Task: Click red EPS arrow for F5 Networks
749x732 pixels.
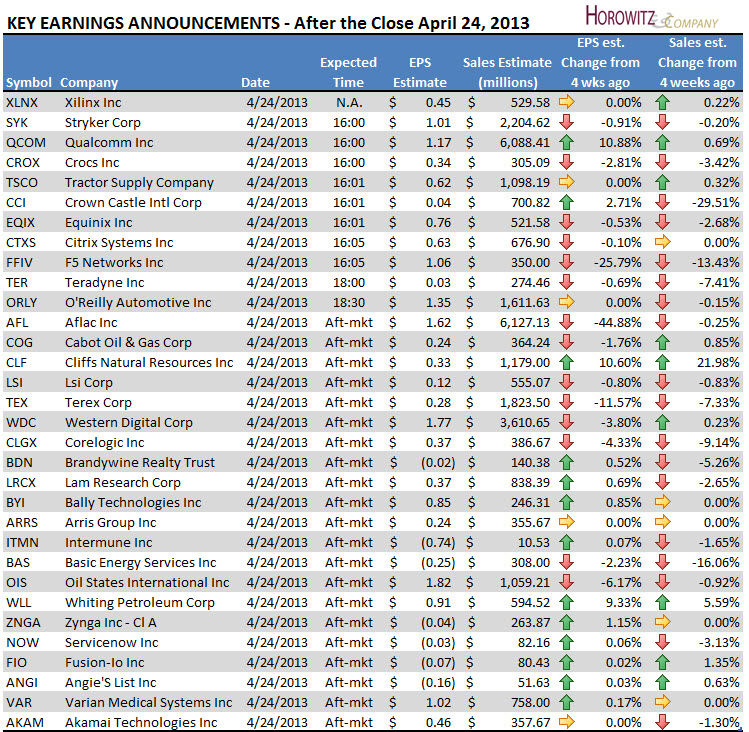Action: click(567, 262)
